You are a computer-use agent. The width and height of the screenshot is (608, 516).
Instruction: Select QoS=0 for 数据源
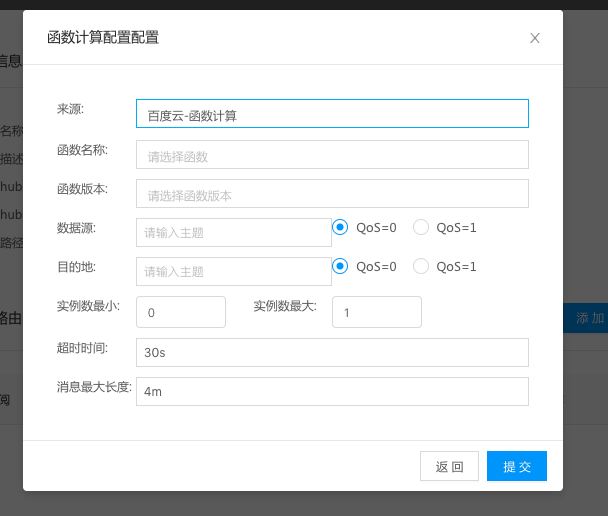tap(341, 227)
